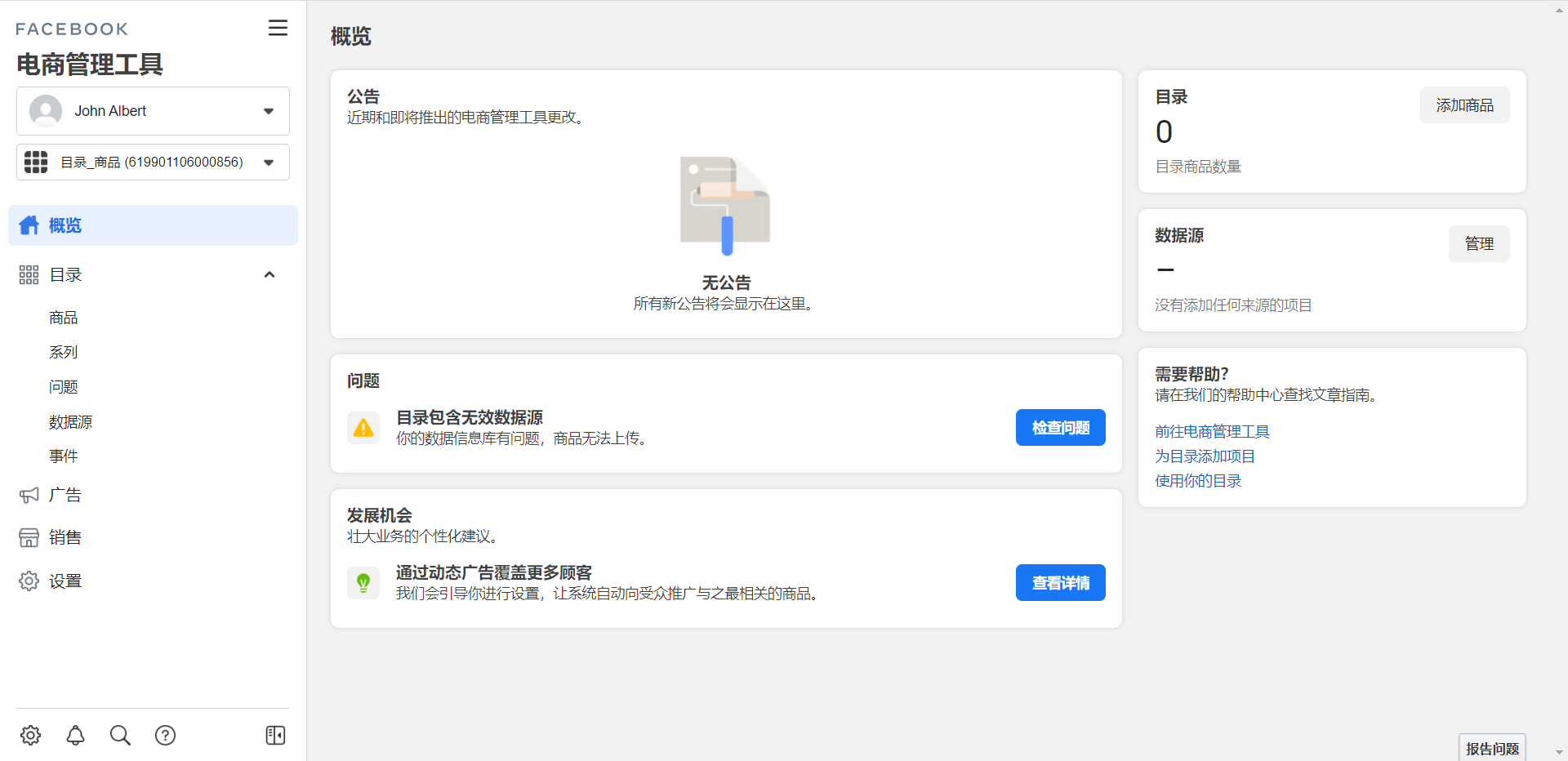
Task: Select the 概览 menu item
Action: tap(153, 225)
